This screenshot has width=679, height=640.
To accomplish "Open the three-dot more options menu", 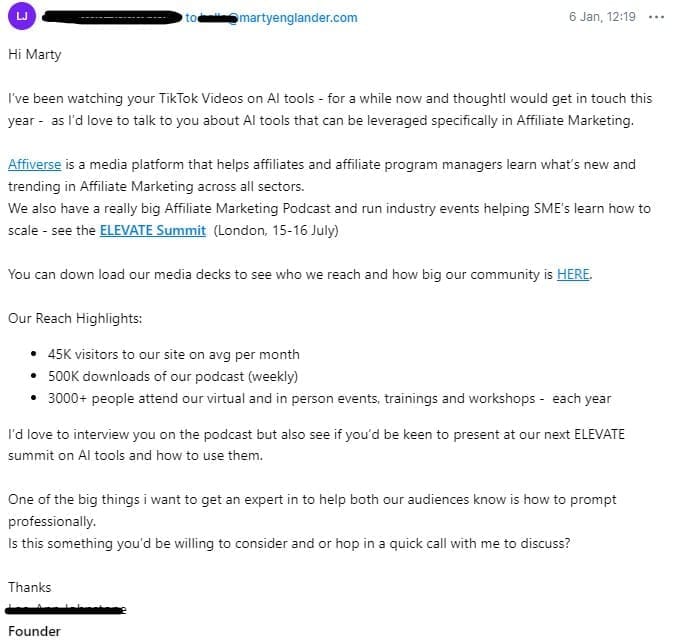I will pyautogui.click(x=656, y=18).
